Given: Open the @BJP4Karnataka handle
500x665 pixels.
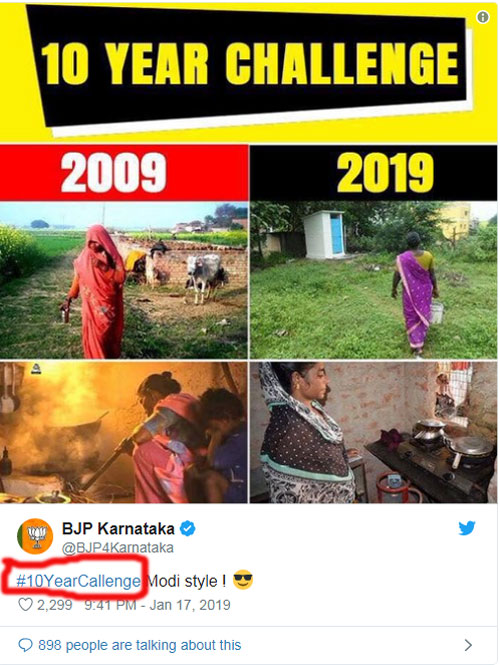Looking at the screenshot, I should click(118, 548).
